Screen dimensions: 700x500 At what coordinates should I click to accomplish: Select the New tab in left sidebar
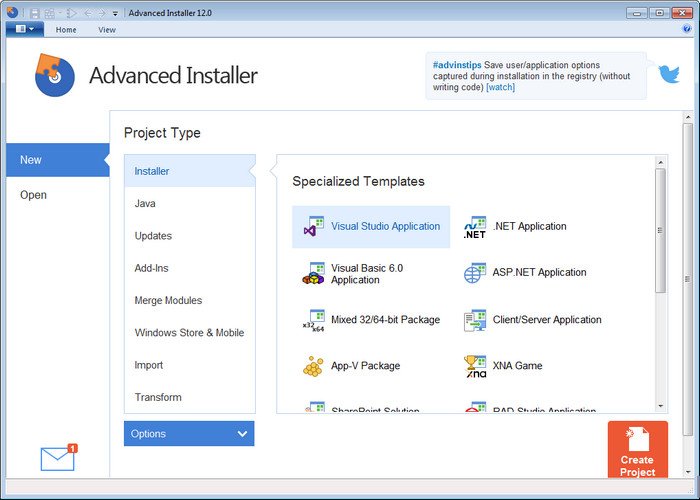coord(58,160)
